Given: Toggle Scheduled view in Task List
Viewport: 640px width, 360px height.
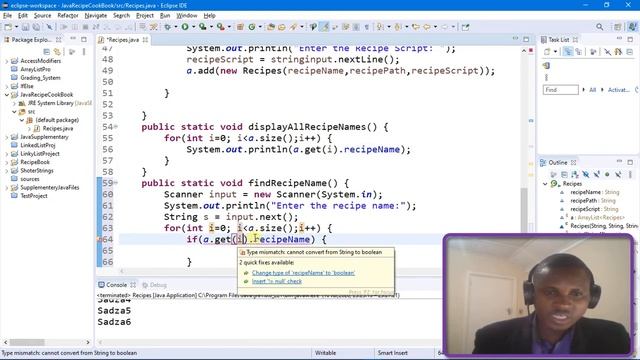Looking at the screenshot, I should point(578,52).
